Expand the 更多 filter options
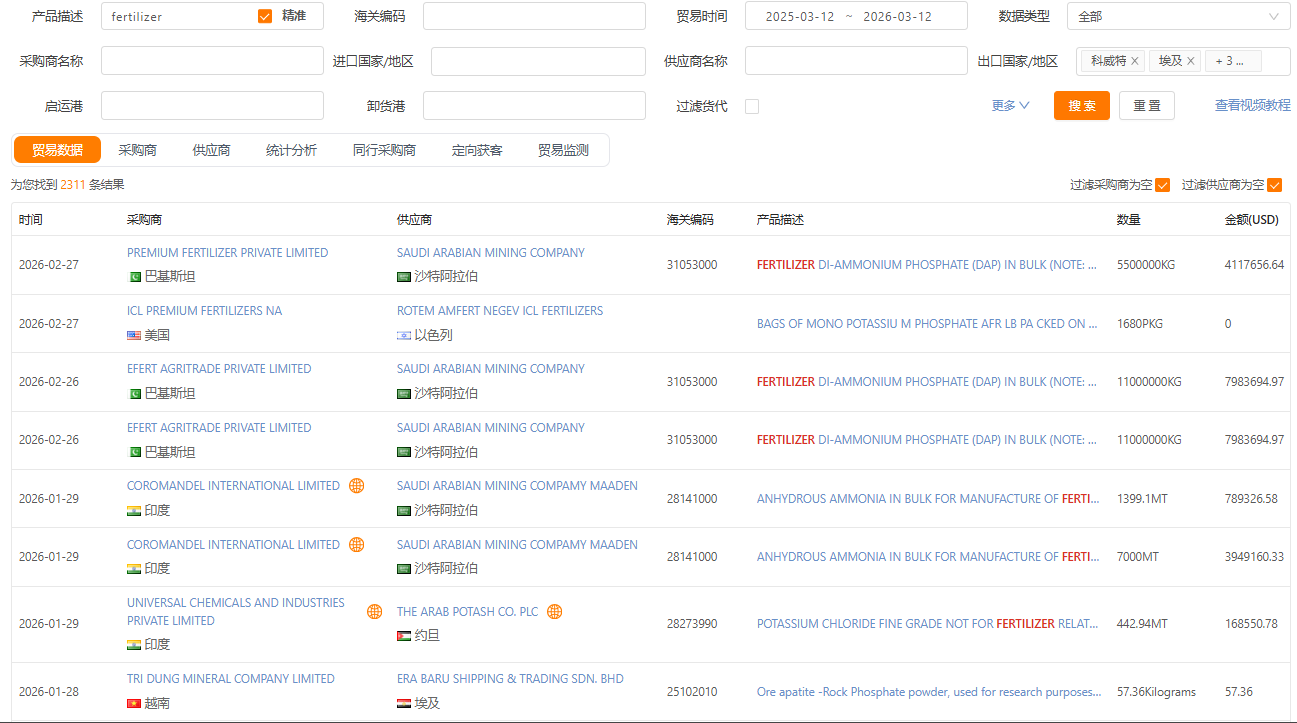This screenshot has width=1297, height=723. click(1010, 106)
